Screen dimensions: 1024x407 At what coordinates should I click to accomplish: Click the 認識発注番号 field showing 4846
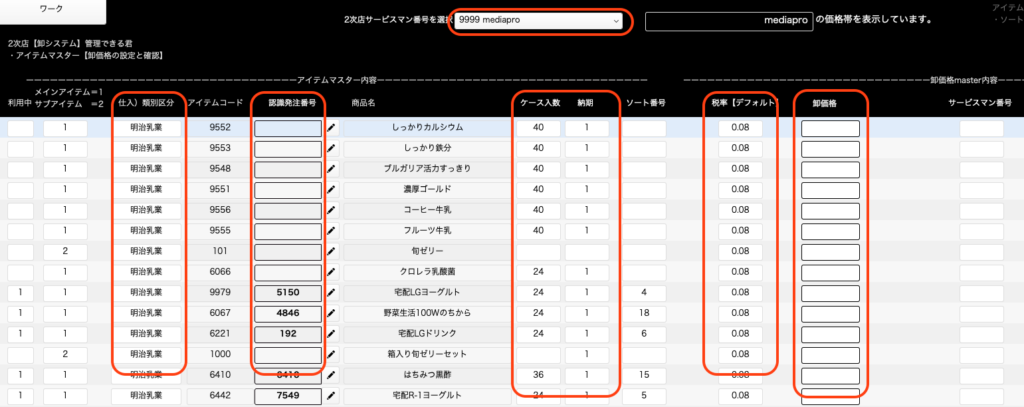point(287,314)
